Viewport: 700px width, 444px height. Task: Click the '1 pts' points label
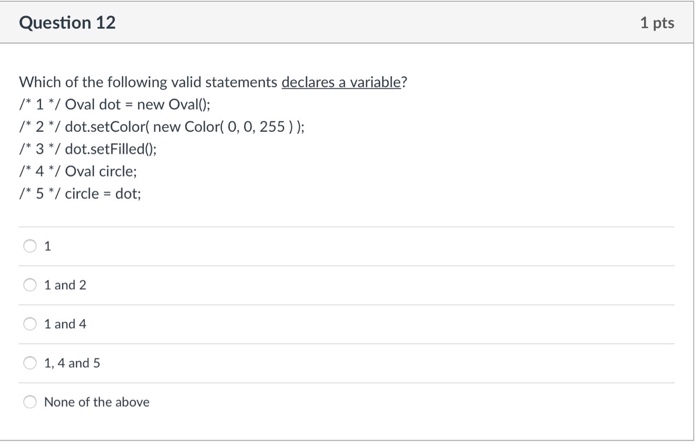[657, 22]
